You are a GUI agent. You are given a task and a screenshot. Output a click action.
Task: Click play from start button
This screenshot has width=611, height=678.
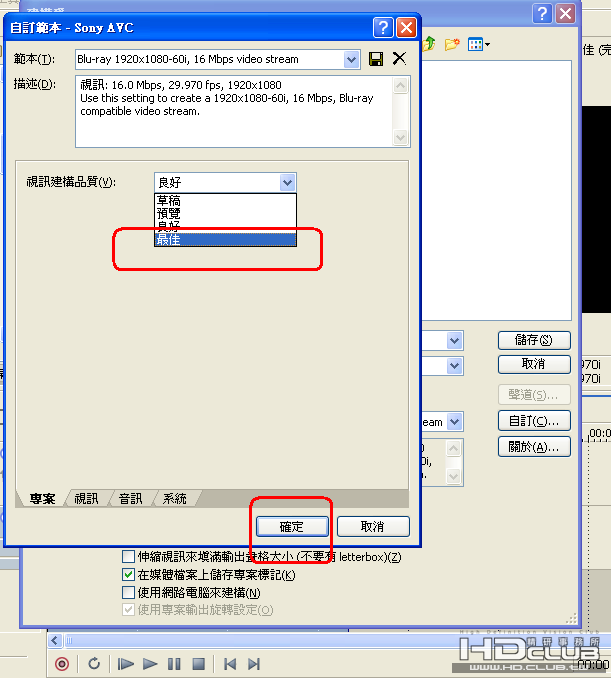125,664
